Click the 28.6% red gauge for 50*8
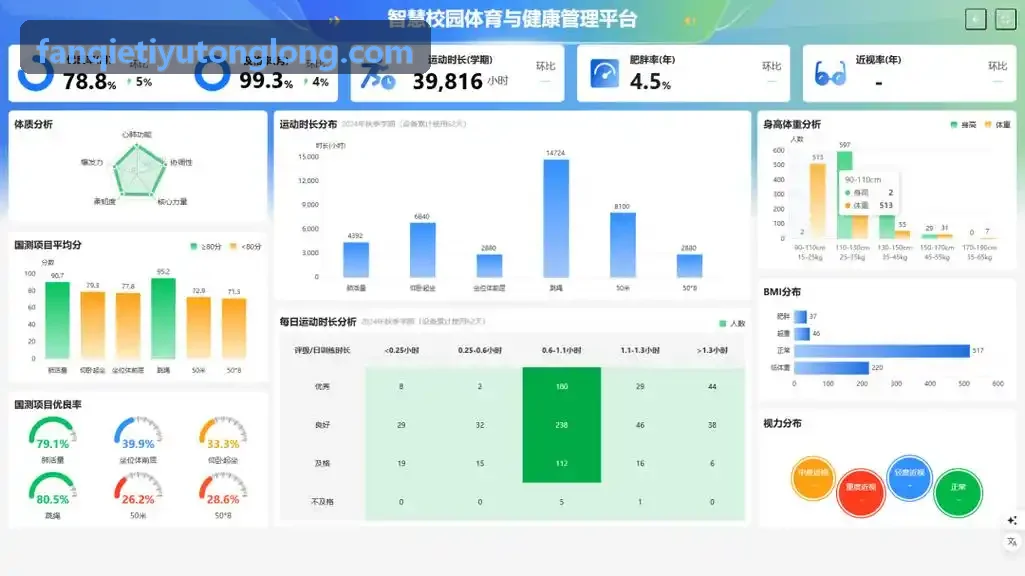The height and width of the screenshot is (576, 1025). pyautogui.click(x=222, y=490)
